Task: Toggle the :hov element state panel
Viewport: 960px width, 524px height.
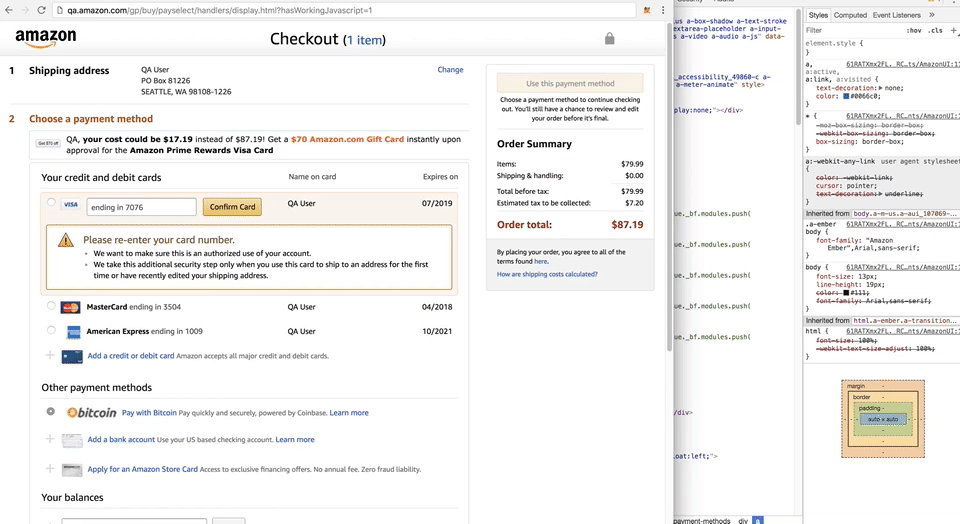Action: pyautogui.click(x=914, y=30)
